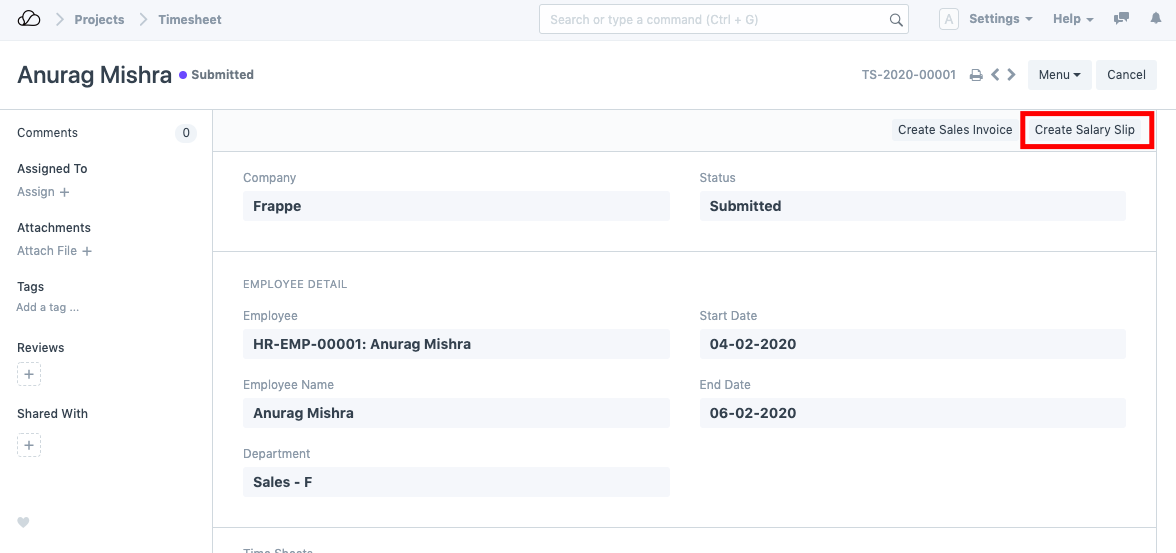The height and width of the screenshot is (553, 1176).
Task: Click Create Sales Invoice button
Action: (x=954, y=130)
